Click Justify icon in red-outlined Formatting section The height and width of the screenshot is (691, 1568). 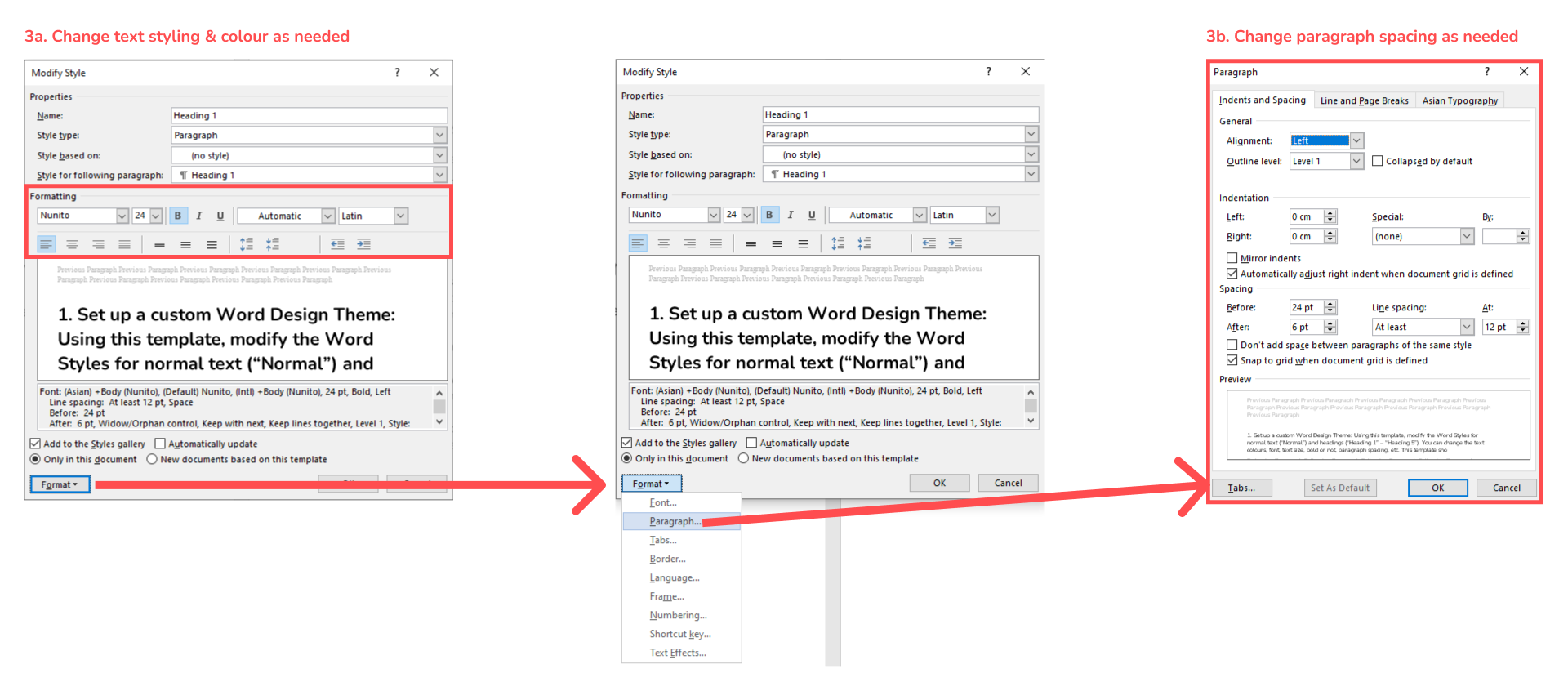pos(124,244)
